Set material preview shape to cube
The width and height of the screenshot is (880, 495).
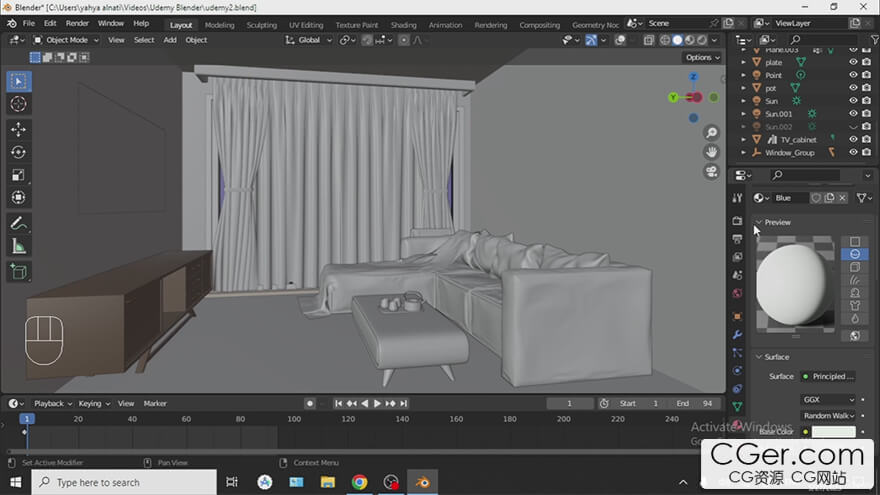click(855, 267)
